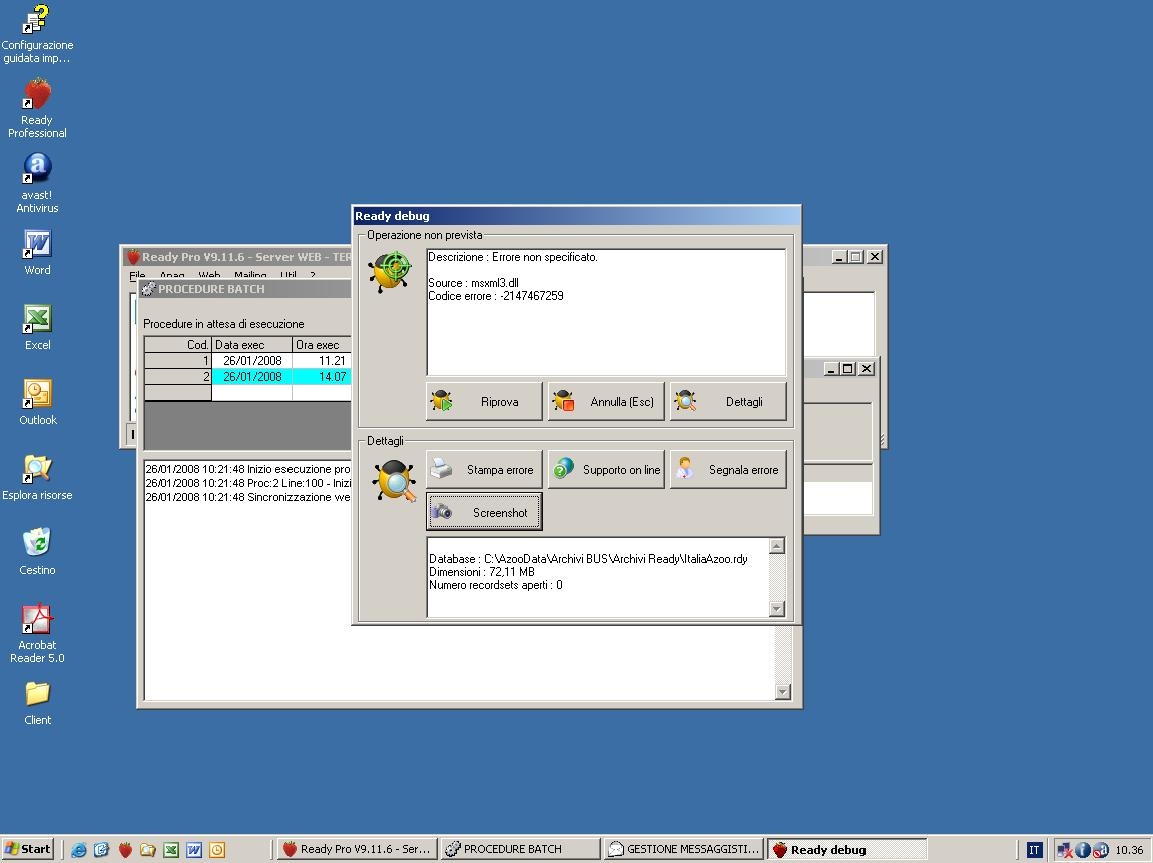1153x863 pixels.
Task: Launch Internet Explorer from the quick launch bar
Action: 78,850
